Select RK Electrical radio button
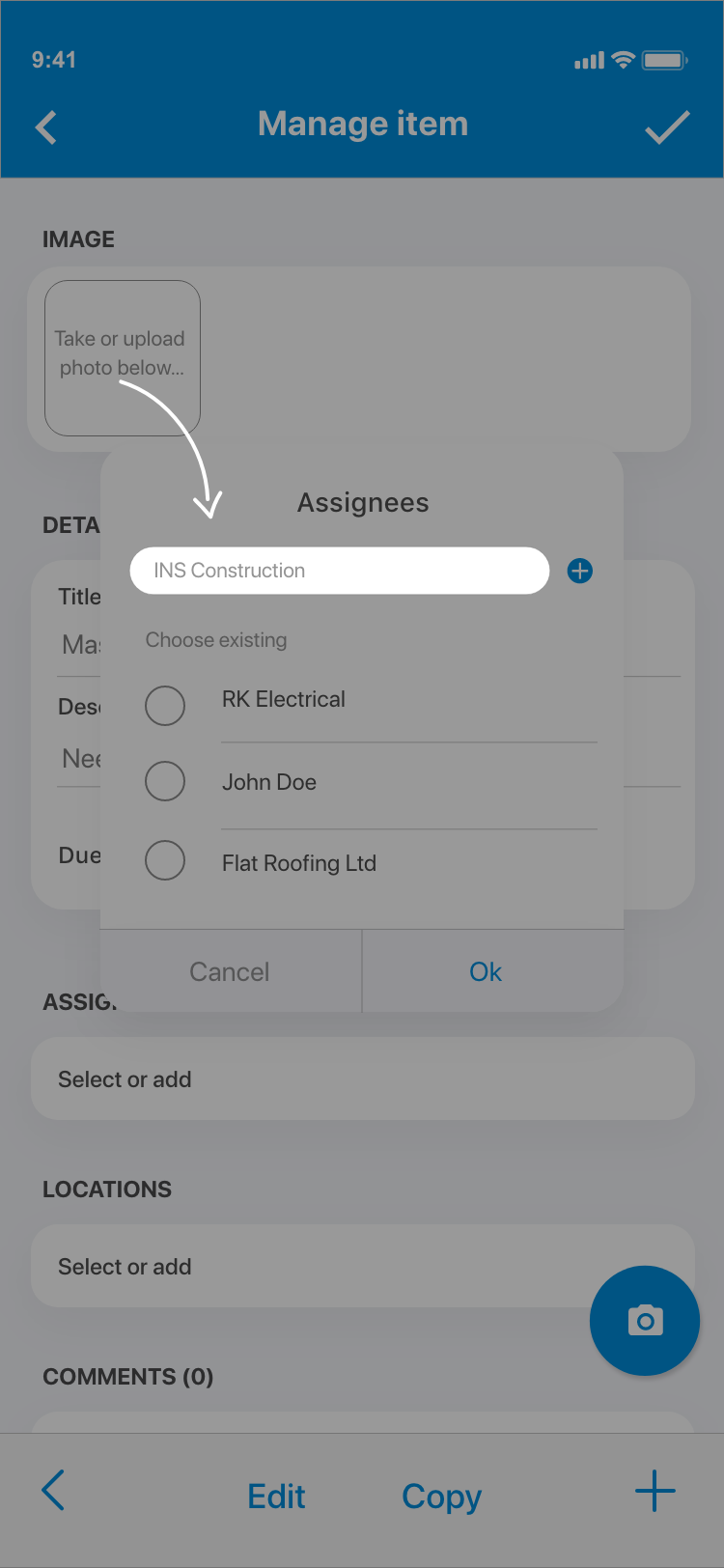 pos(165,706)
